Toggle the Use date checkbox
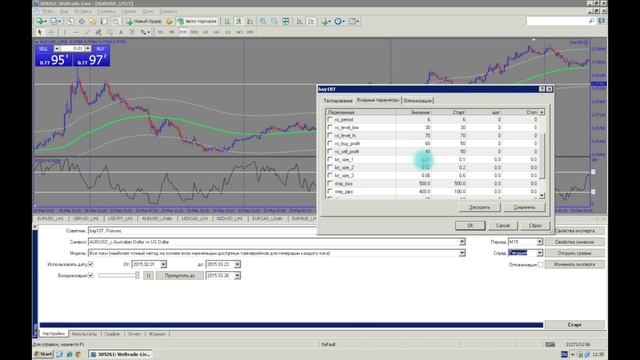The width and height of the screenshot is (640, 360). (91, 264)
